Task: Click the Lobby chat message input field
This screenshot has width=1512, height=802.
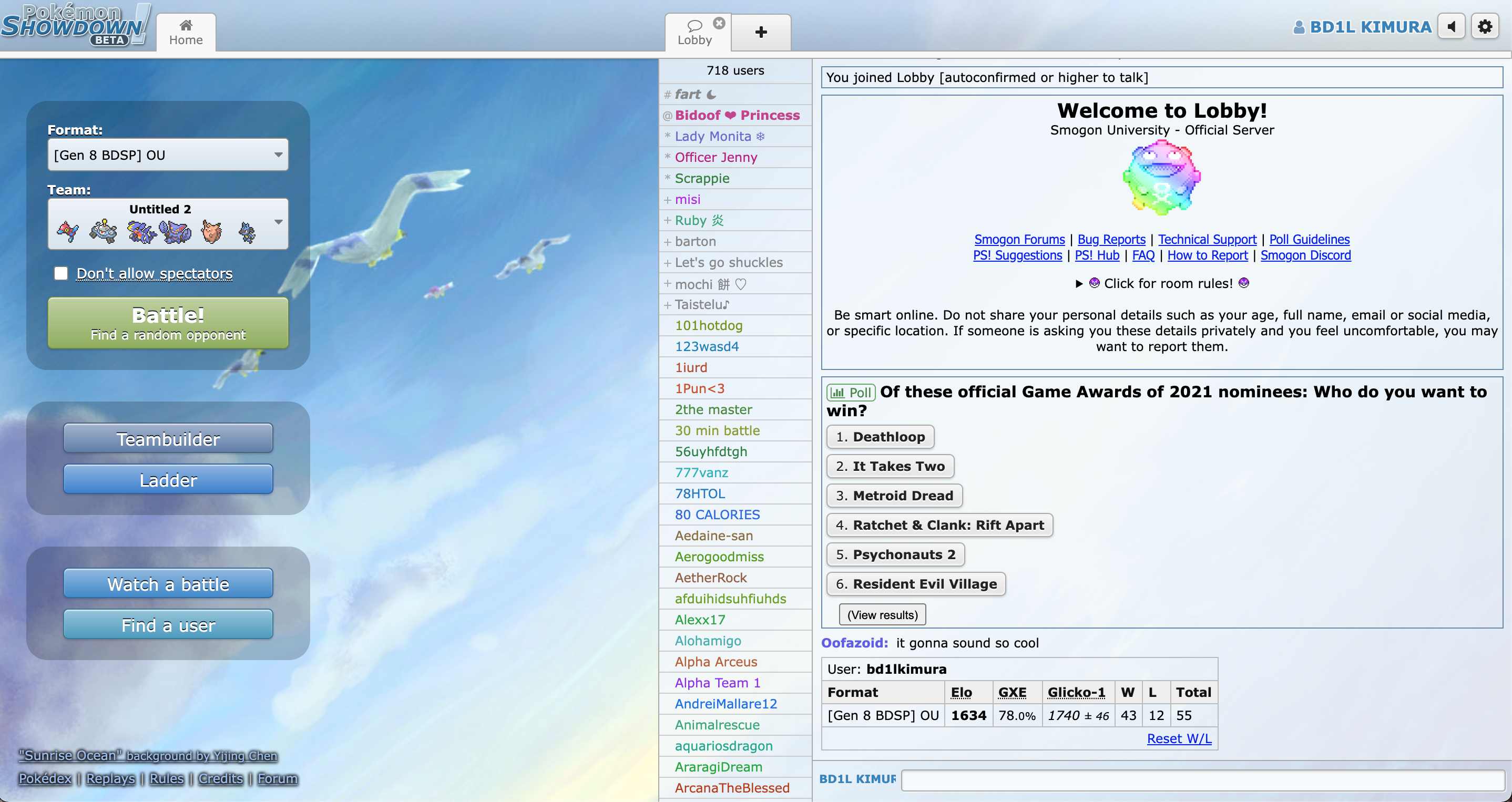Action: click(1202, 780)
